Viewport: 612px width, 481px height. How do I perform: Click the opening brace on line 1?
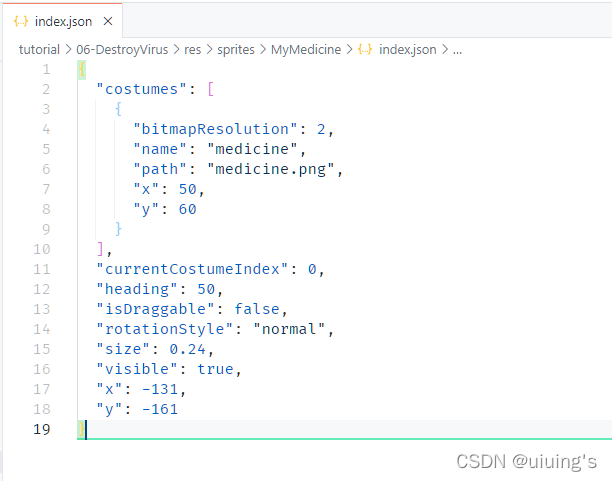tap(82, 69)
